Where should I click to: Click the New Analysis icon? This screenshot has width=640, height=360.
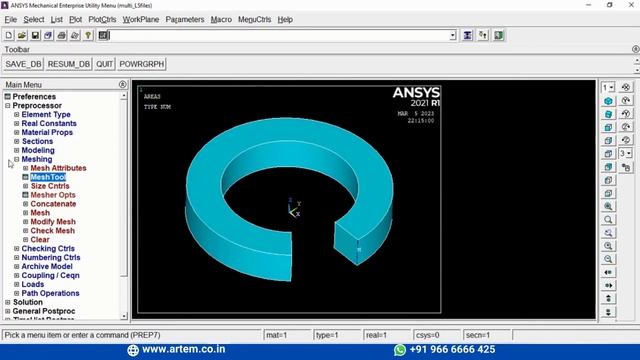pyautogui.click(x=9, y=36)
